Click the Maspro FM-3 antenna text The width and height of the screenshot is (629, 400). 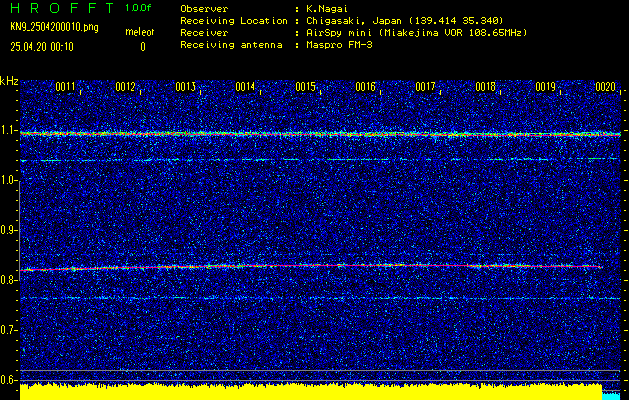[339, 45]
